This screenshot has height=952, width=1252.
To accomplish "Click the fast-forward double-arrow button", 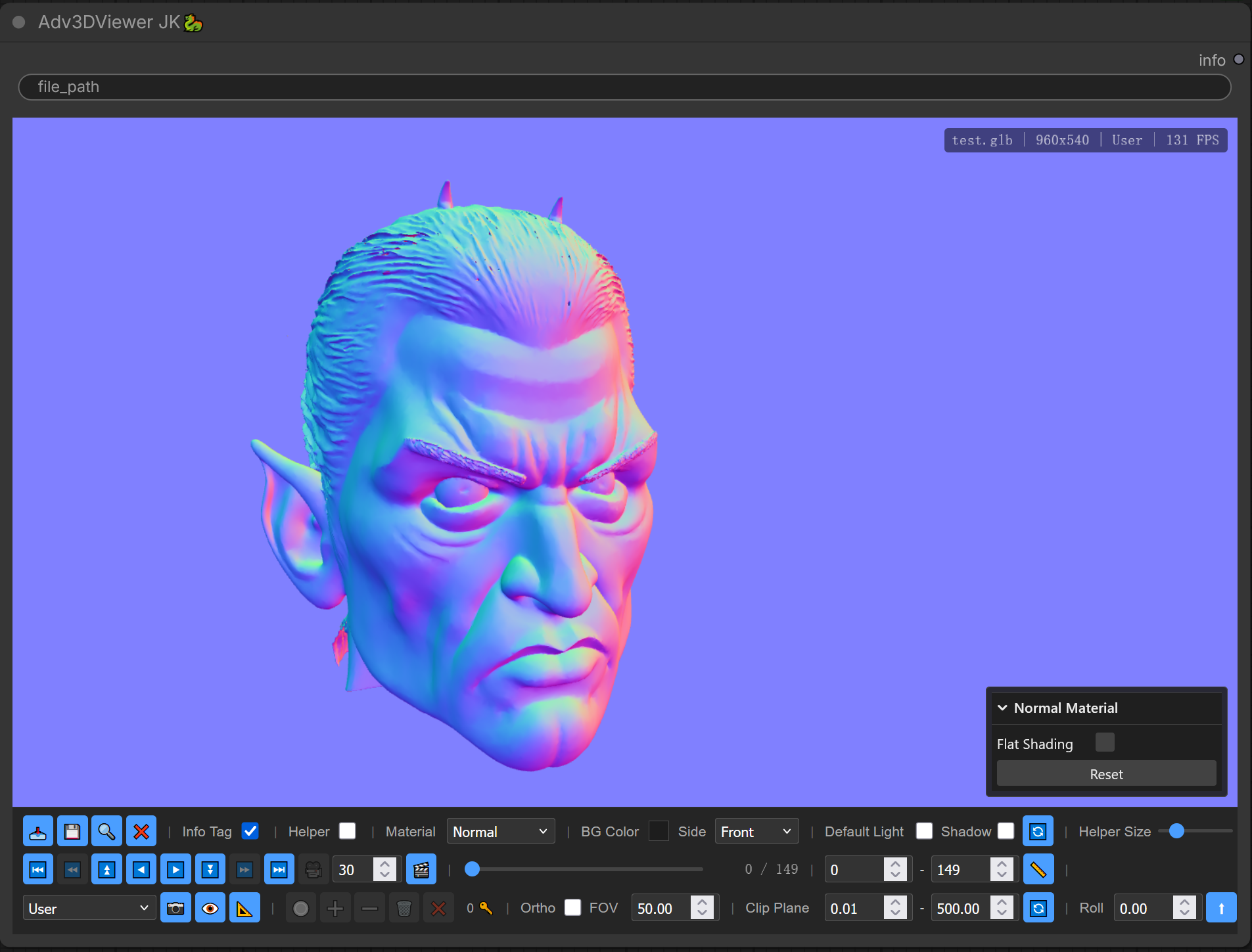I will point(244,870).
